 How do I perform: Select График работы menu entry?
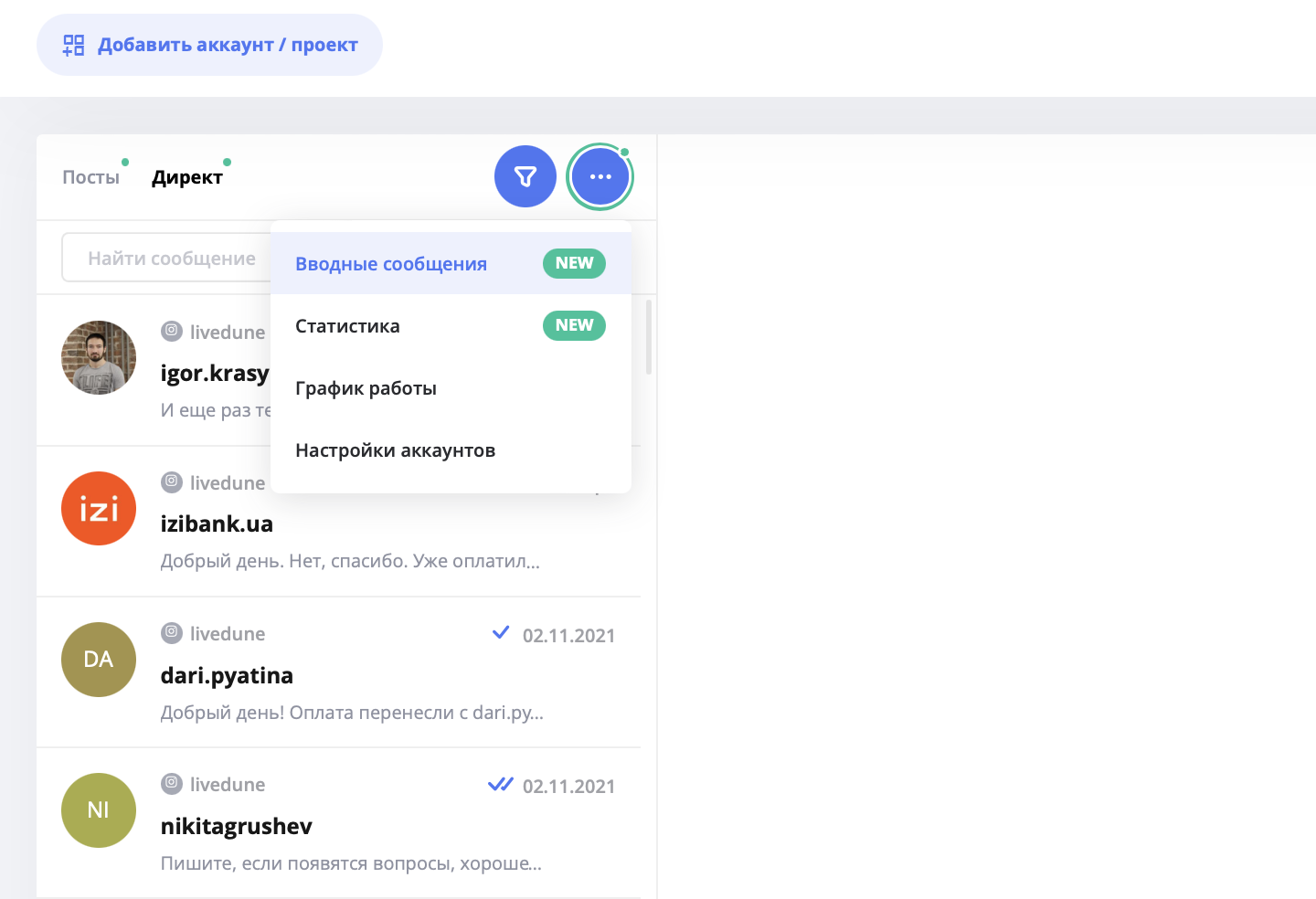[451, 387]
